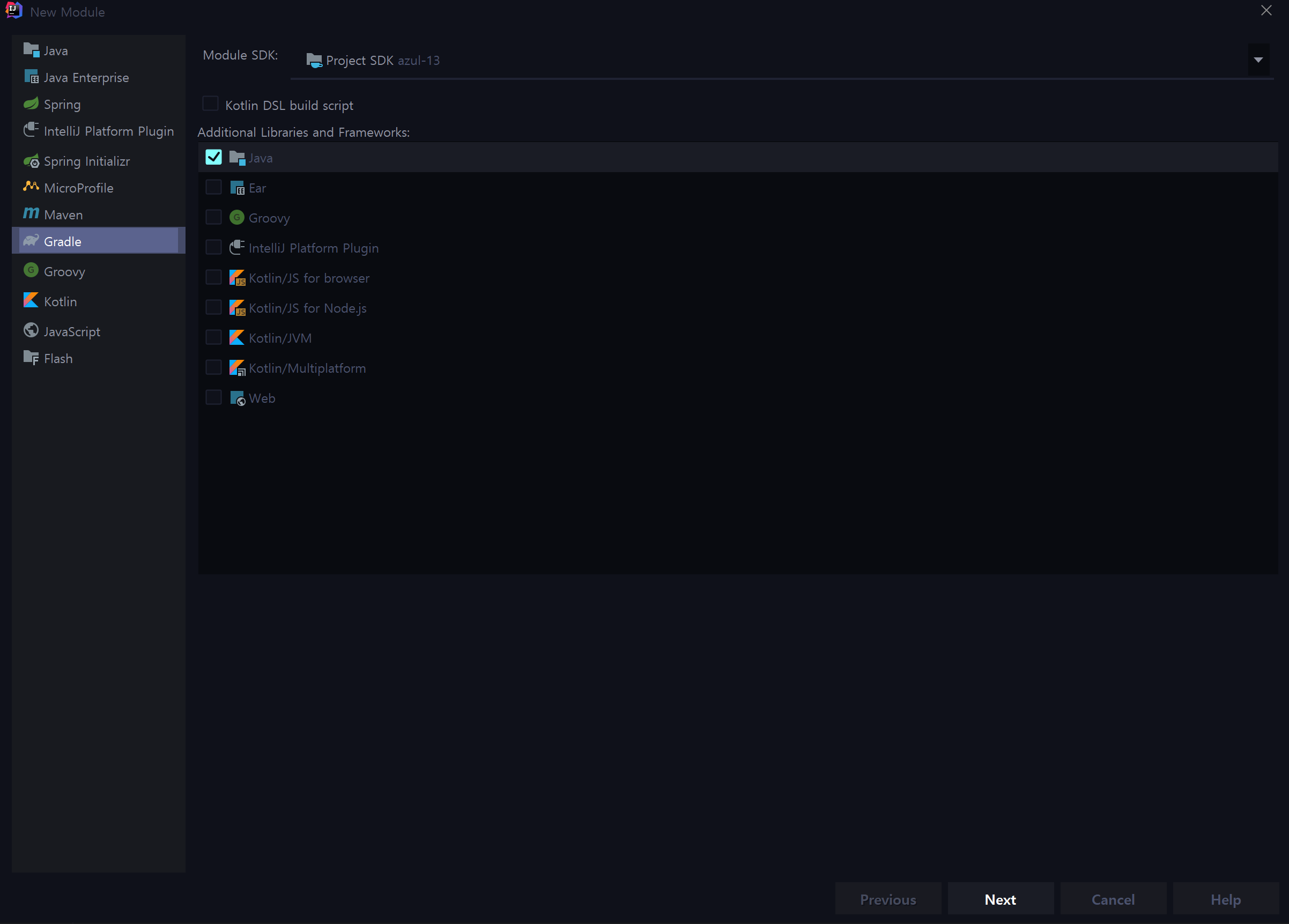Click the Cancel button
1289x924 pixels.
tap(1113, 899)
